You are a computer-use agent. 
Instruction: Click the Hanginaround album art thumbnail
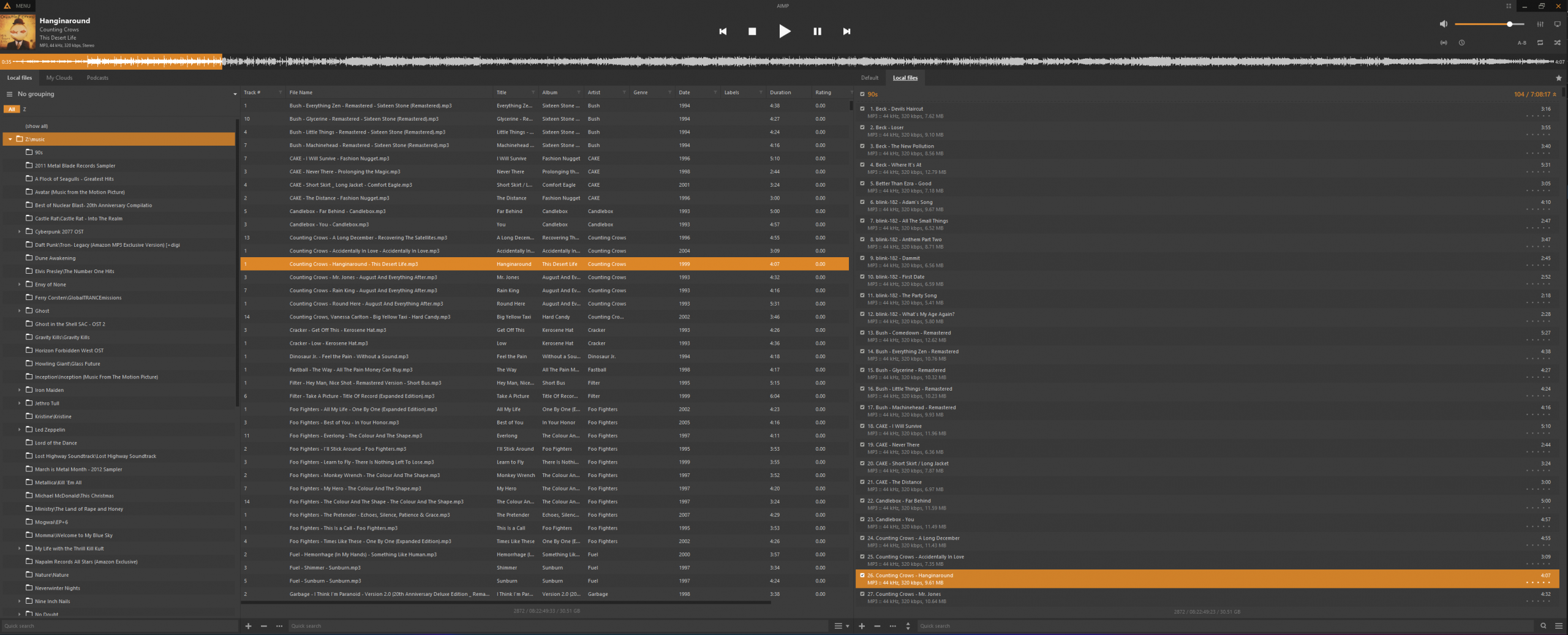[x=18, y=32]
